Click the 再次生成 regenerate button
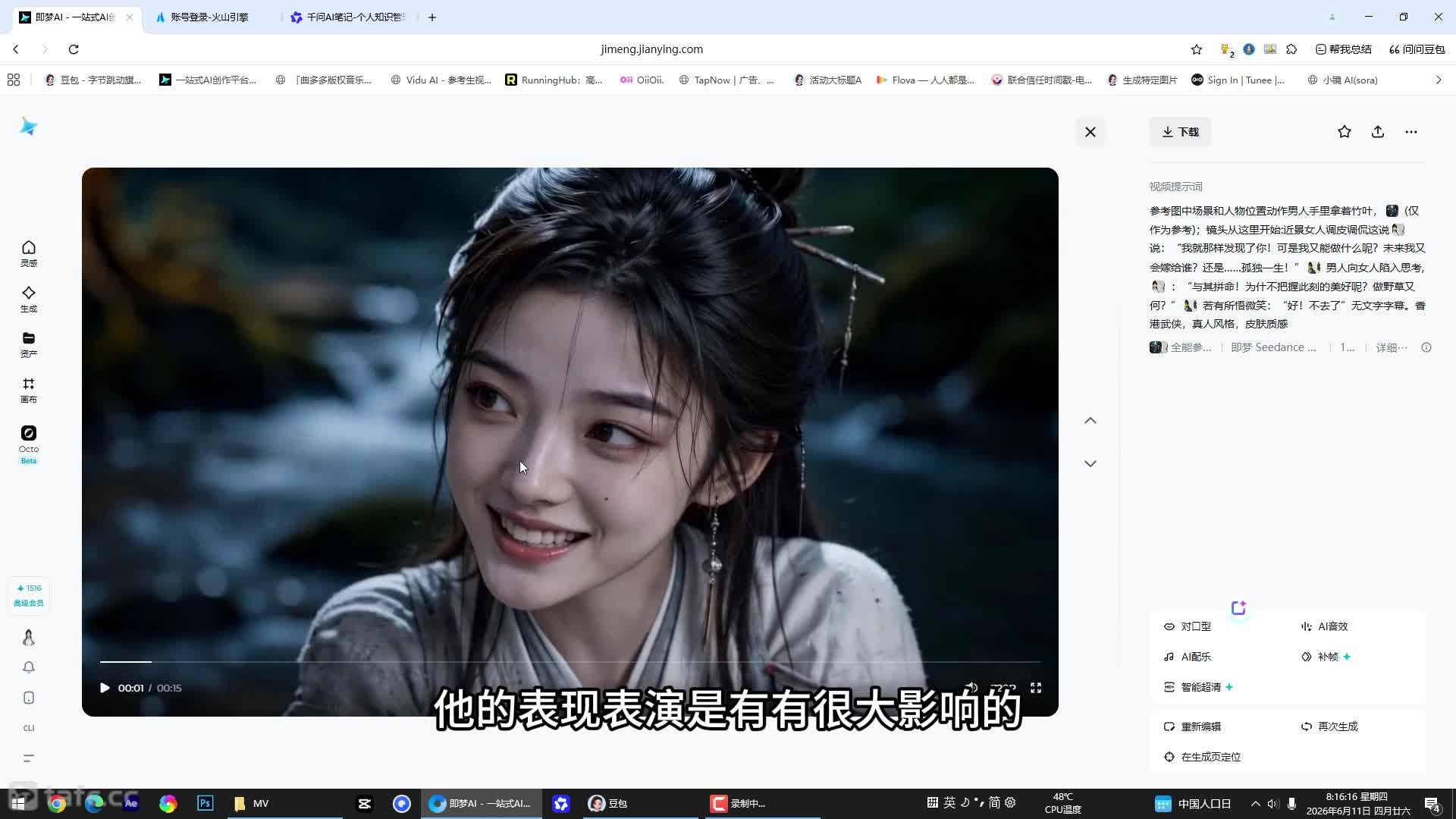Image resolution: width=1456 pixels, height=819 pixels. click(1329, 726)
